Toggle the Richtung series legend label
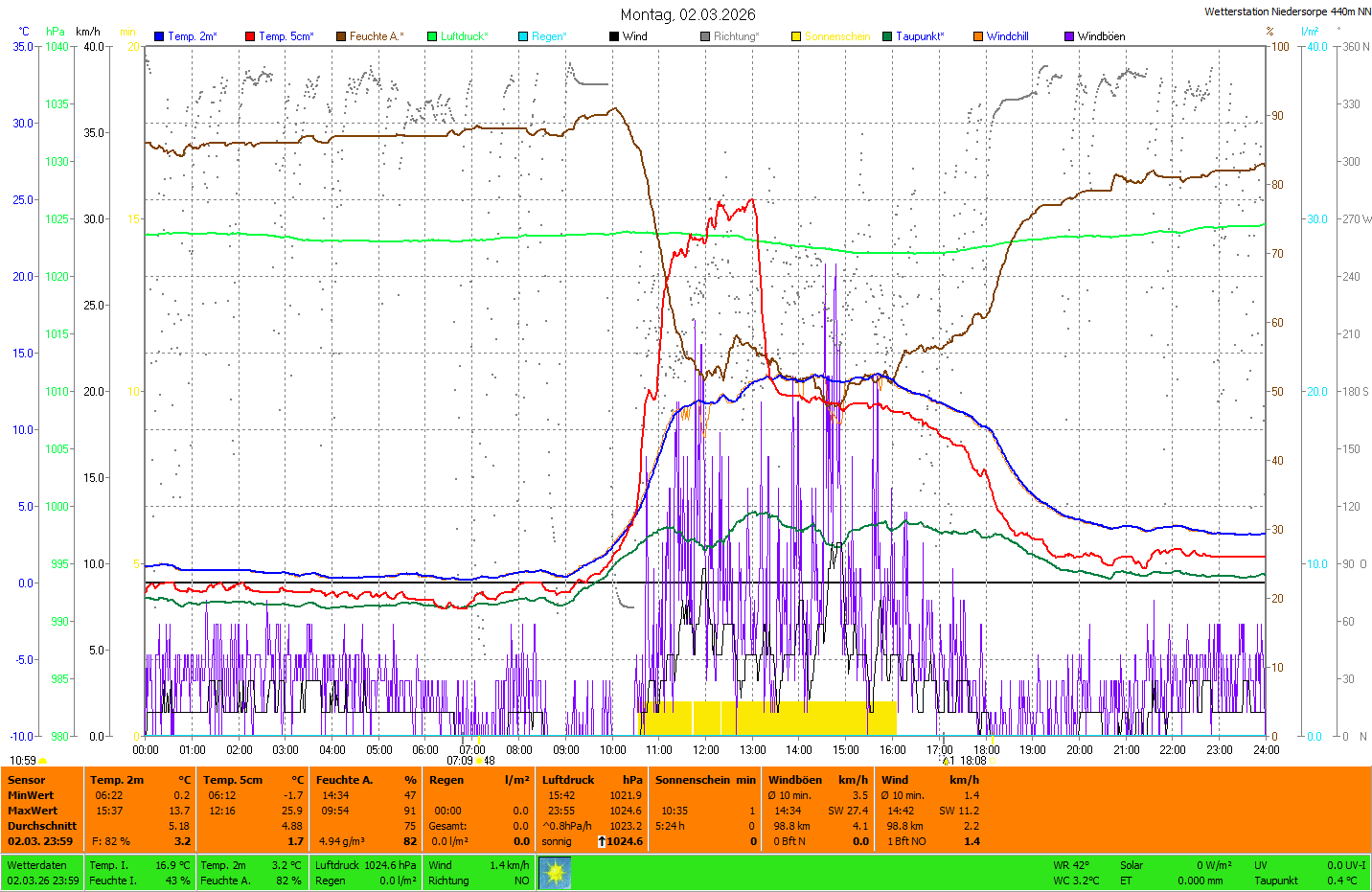Screen dimensions: 1372x892 coord(735,36)
